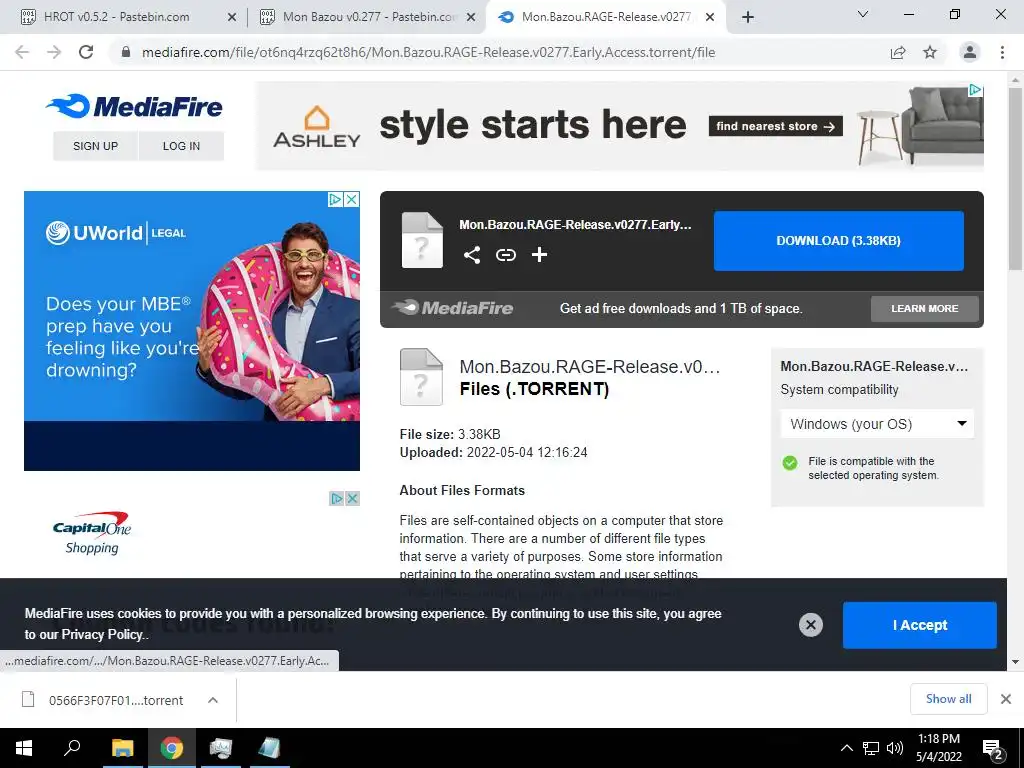Click 'Uploaded: 2022-05-04 12:16:24' text
The height and width of the screenshot is (768, 1024).
(x=493, y=452)
